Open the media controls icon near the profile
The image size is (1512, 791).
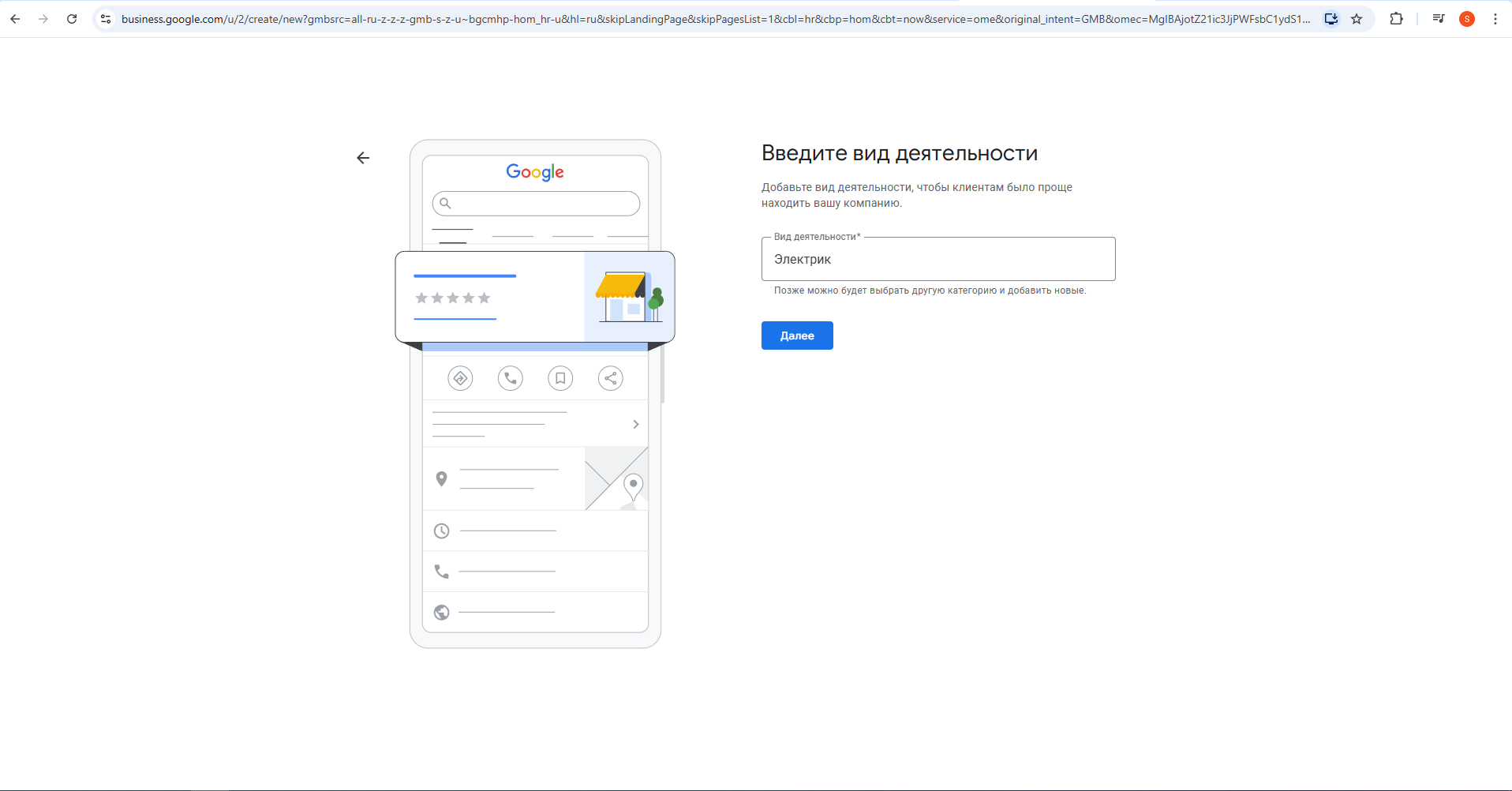[x=1438, y=18]
